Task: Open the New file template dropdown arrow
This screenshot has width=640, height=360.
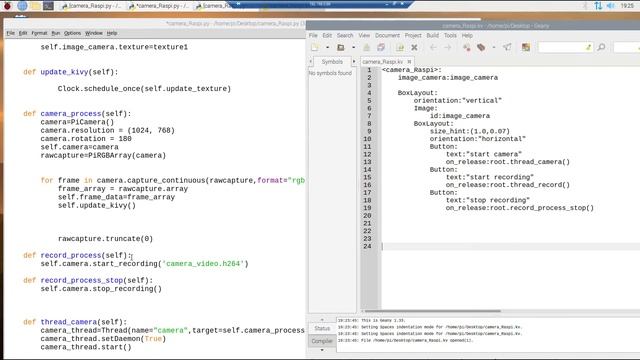Action: tap(327, 48)
